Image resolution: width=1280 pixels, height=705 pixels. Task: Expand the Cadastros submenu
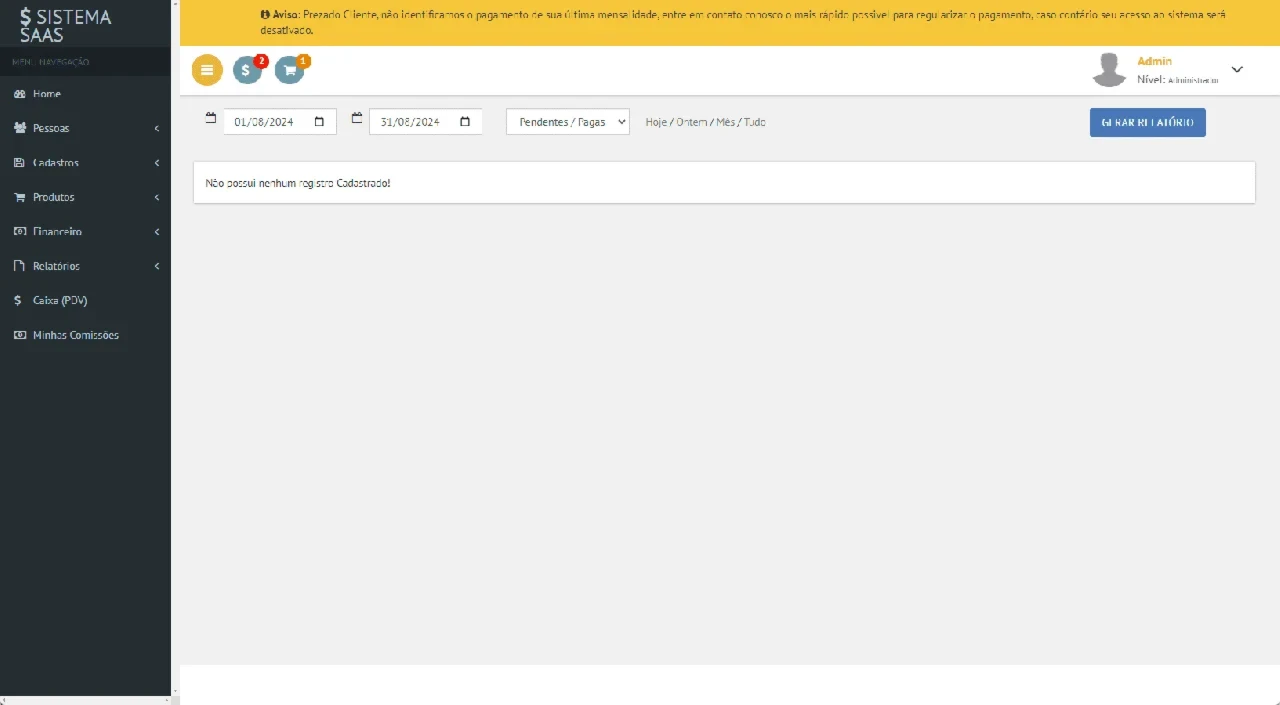(85, 163)
